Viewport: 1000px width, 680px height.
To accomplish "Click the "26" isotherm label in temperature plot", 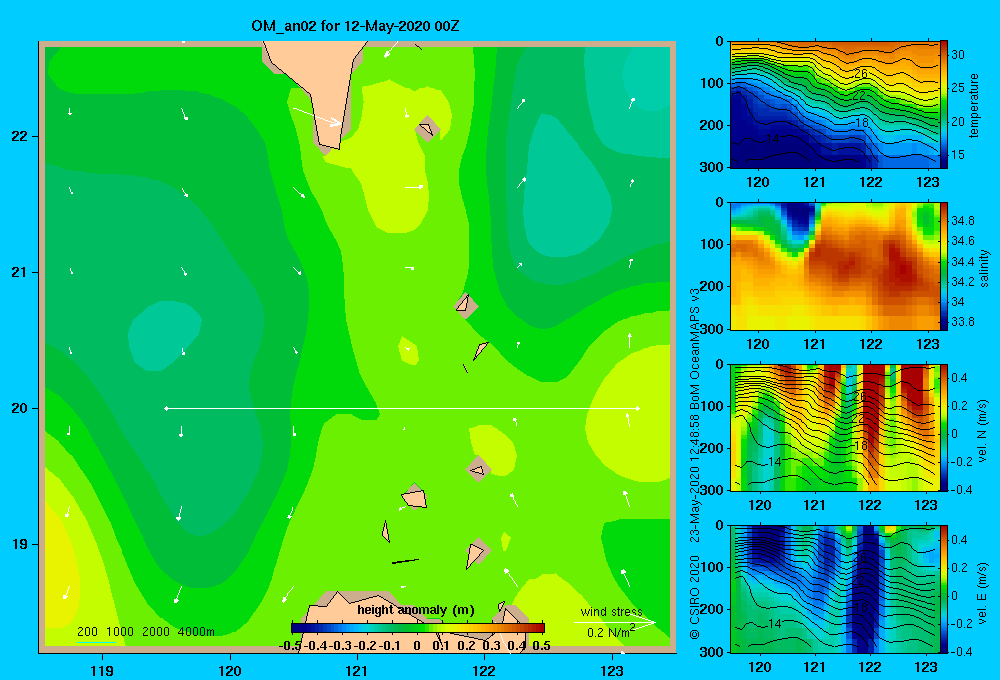I will pos(860,73).
